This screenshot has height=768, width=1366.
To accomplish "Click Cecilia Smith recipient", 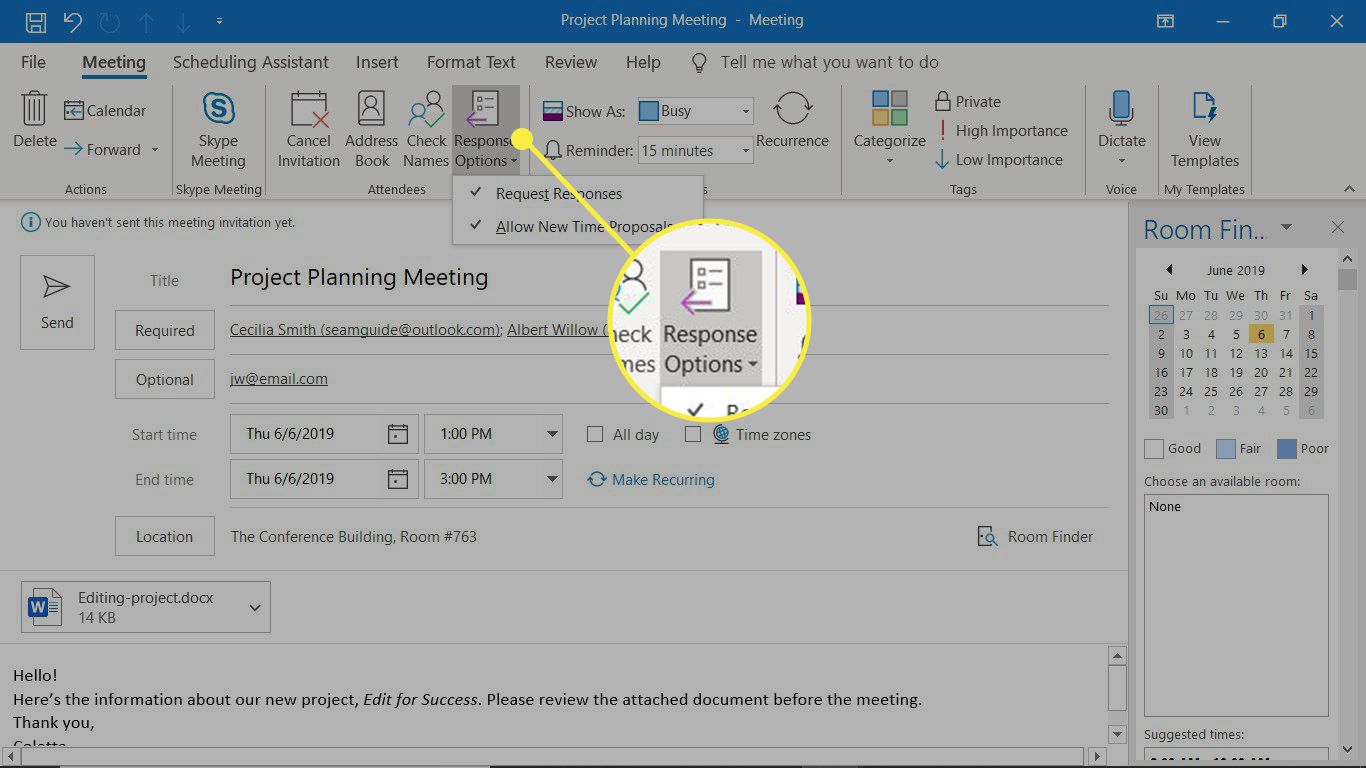I will [x=365, y=330].
